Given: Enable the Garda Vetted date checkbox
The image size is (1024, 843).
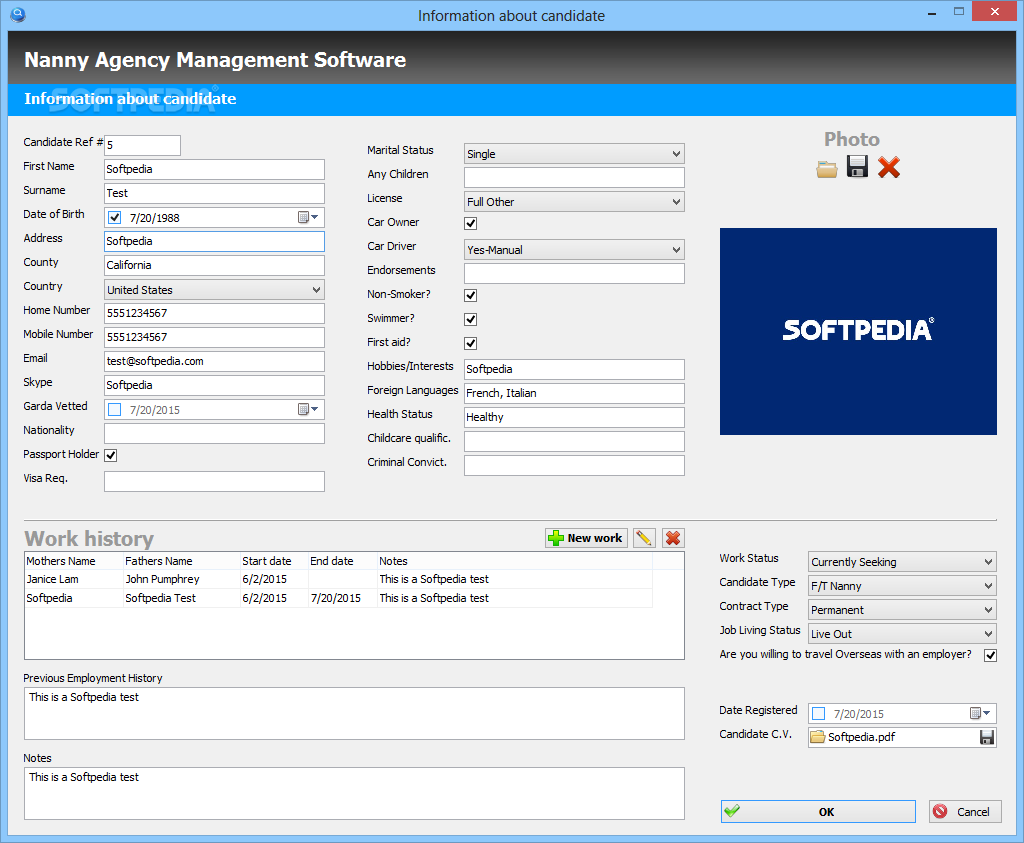Looking at the screenshot, I should coord(115,409).
